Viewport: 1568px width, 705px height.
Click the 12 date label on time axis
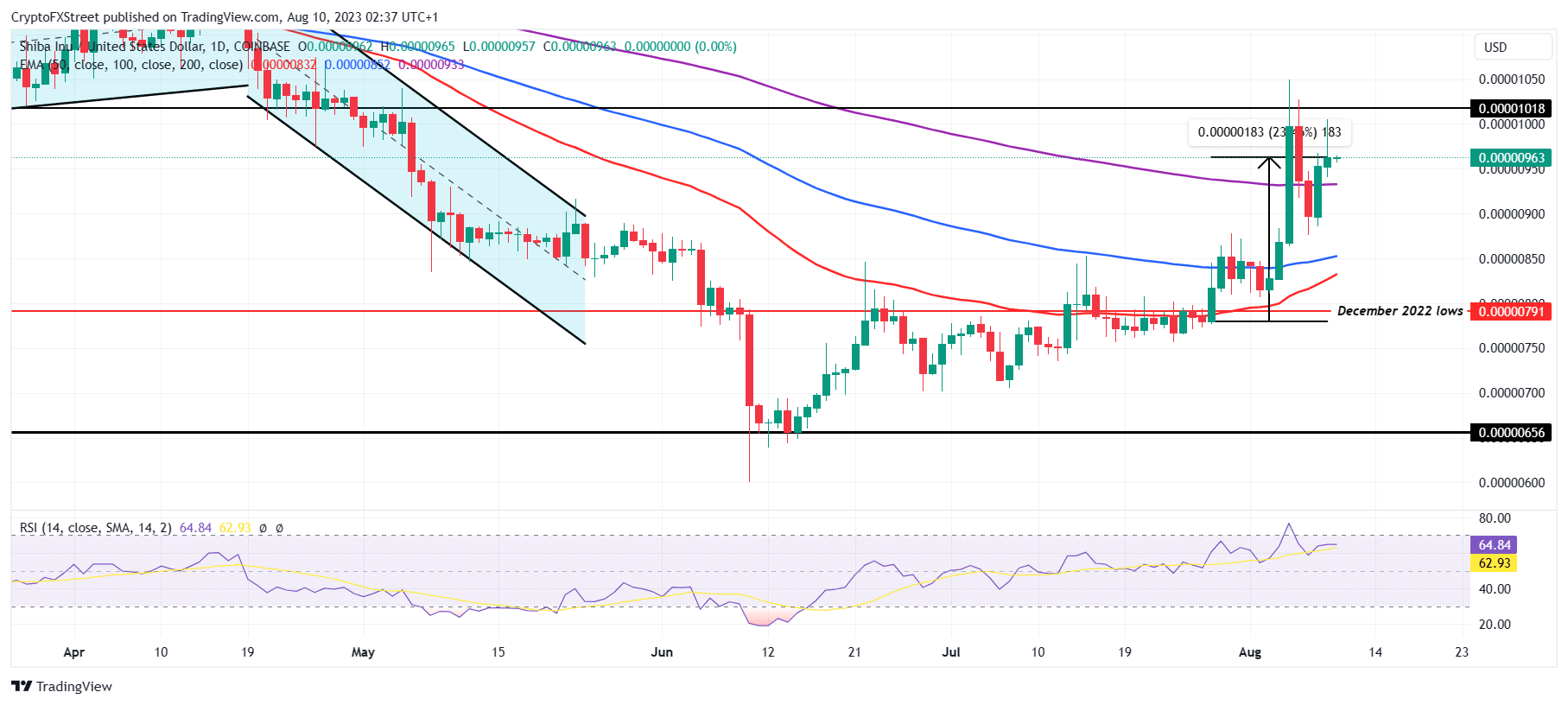point(768,652)
